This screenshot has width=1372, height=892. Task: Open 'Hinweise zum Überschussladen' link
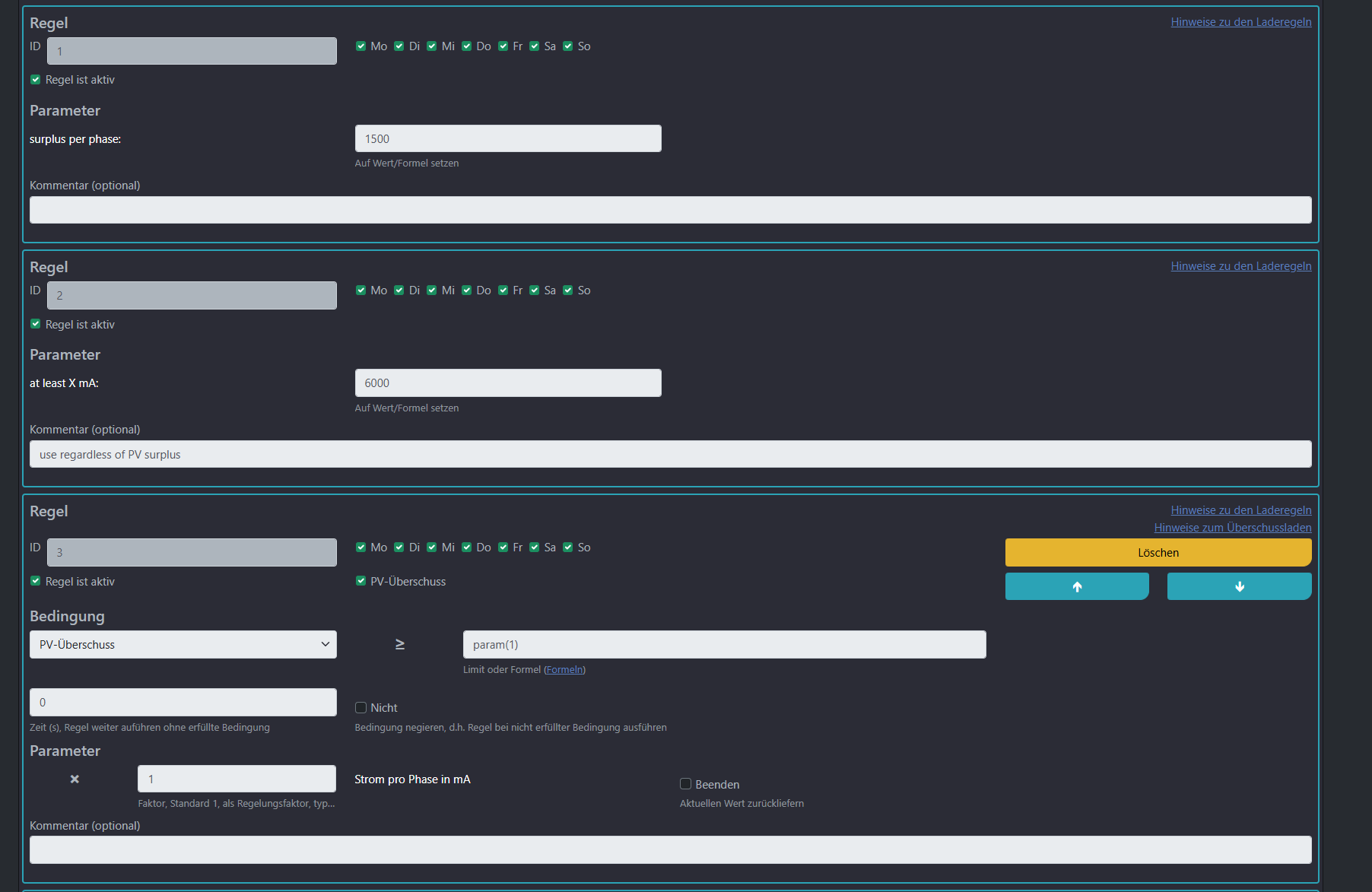click(1232, 528)
